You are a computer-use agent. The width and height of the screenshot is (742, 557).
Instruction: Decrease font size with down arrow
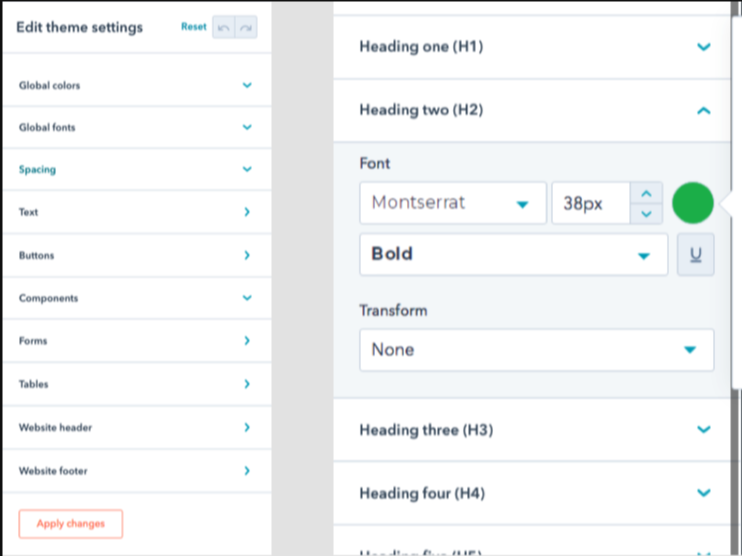(646, 214)
